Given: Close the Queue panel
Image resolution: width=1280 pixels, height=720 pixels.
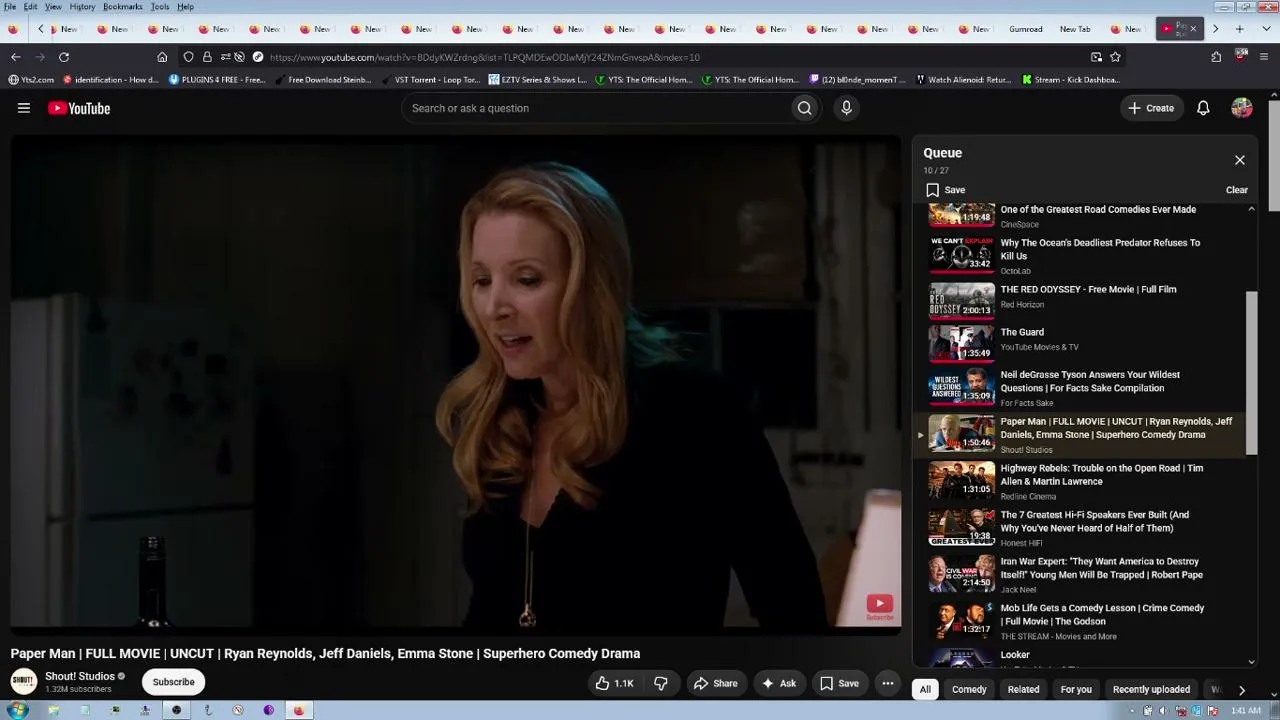Looking at the screenshot, I should point(1240,160).
